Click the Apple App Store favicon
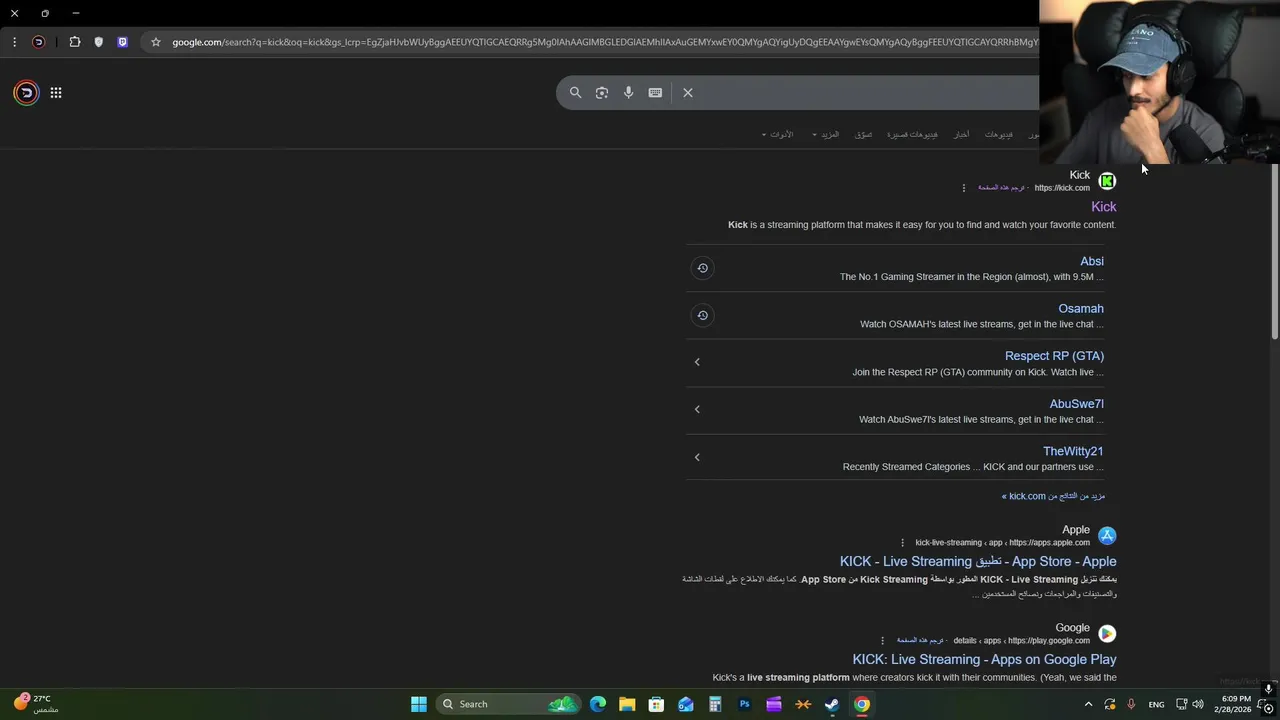Viewport: 1280px width, 720px height. pos(1107,536)
